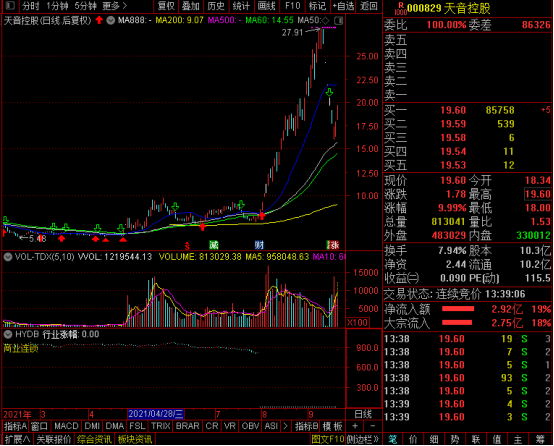Image resolution: width=554 pixels, height=446 pixels.
Task: Switch to the 5分钟 chart period
Action: [x=86, y=6]
